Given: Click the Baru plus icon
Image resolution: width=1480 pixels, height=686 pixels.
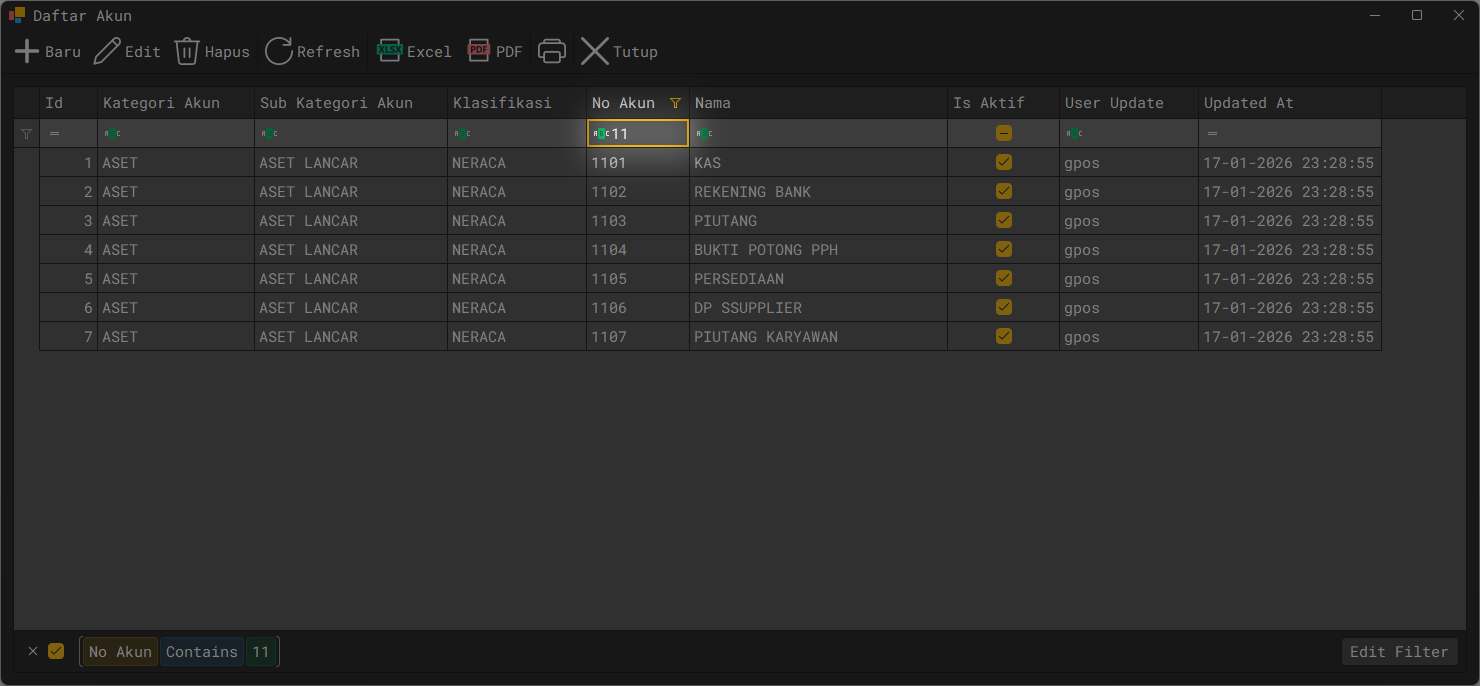Looking at the screenshot, I should [27, 52].
